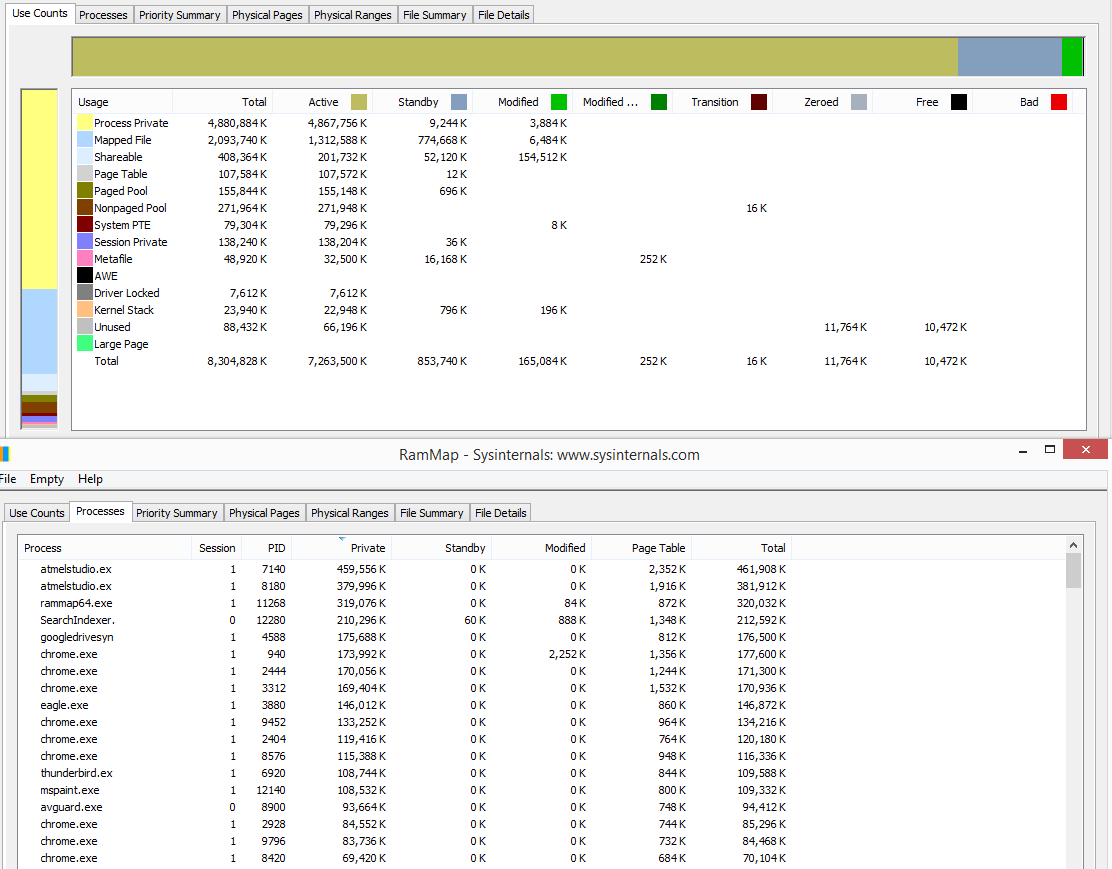The image size is (1112, 869).
Task: Click the green Modified legend square
Action: coord(557,102)
